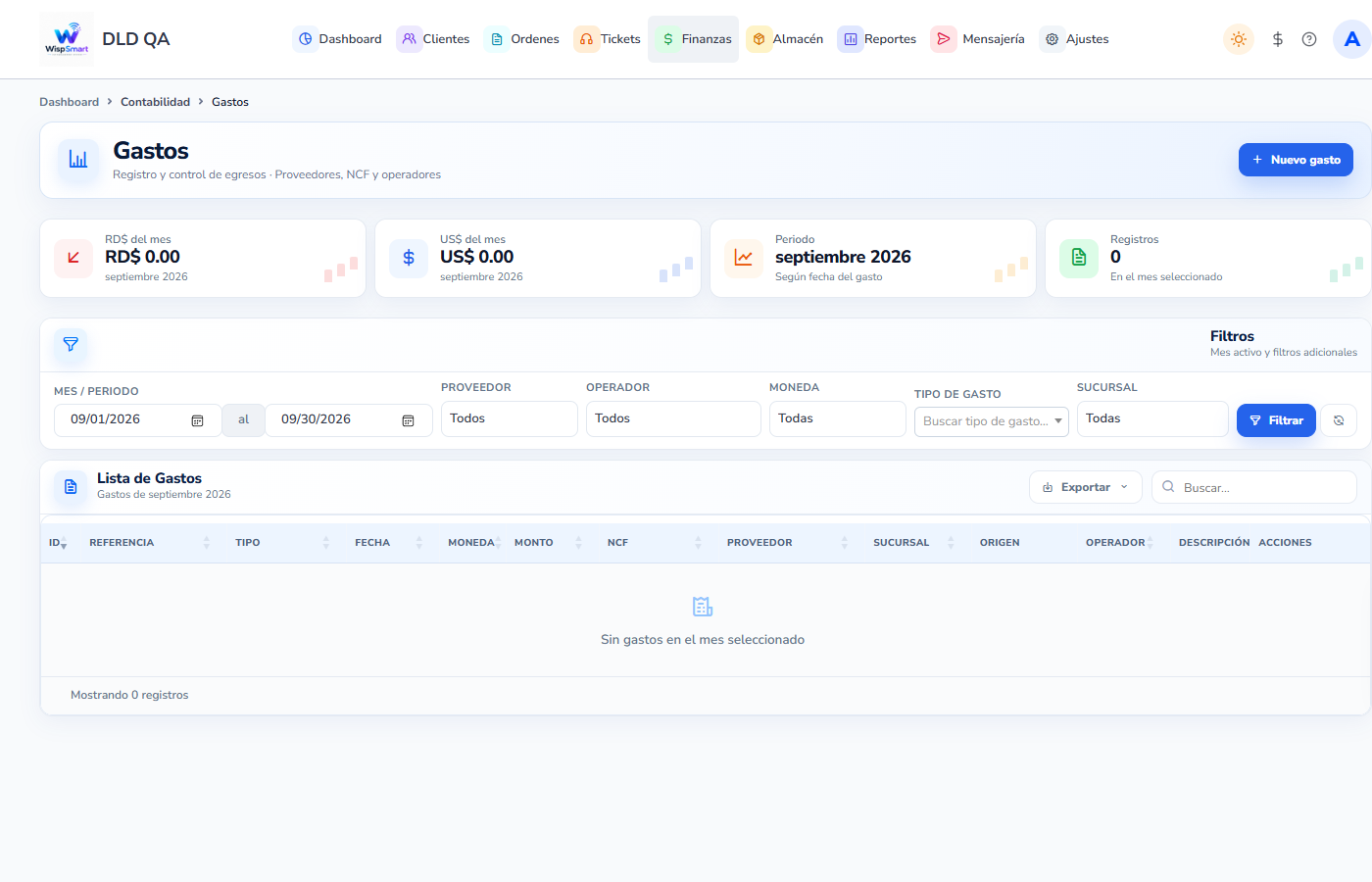Click the Gastos chart icon in header
The image size is (1372, 882).
point(78,160)
